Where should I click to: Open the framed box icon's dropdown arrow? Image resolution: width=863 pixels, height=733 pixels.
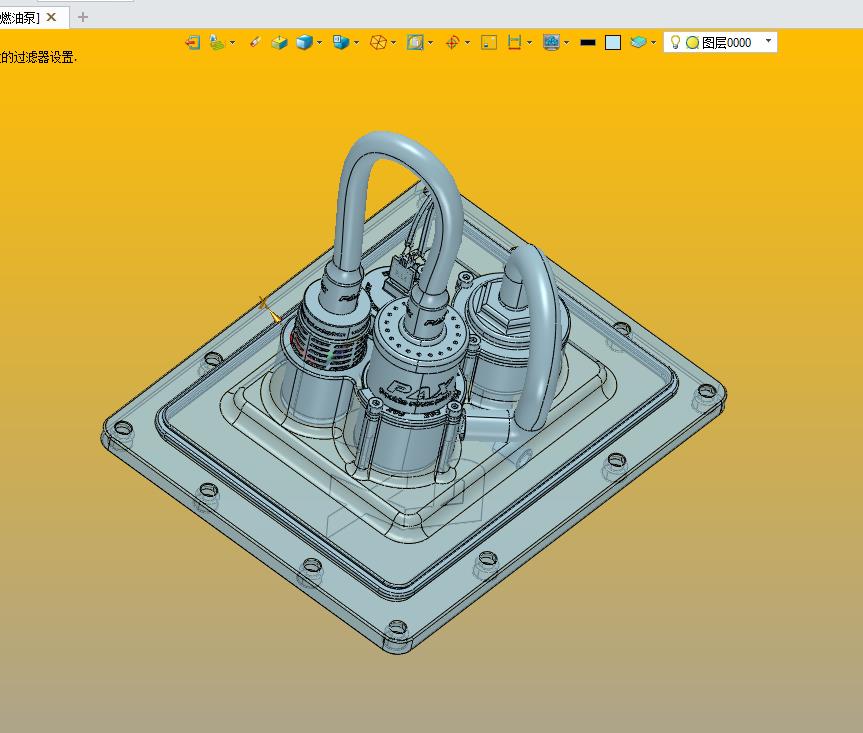[430, 42]
